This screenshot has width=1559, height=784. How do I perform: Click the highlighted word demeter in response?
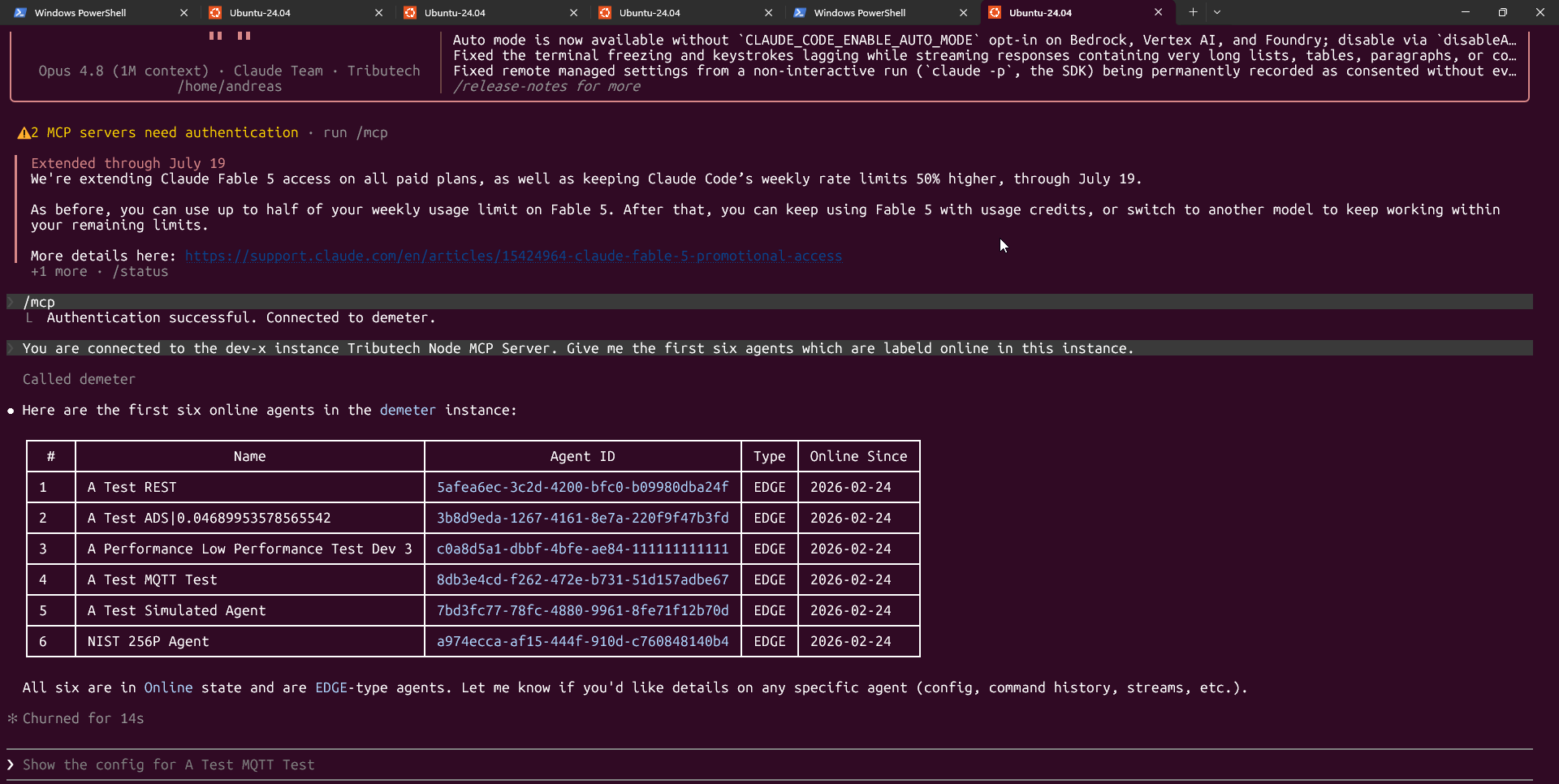tap(408, 410)
